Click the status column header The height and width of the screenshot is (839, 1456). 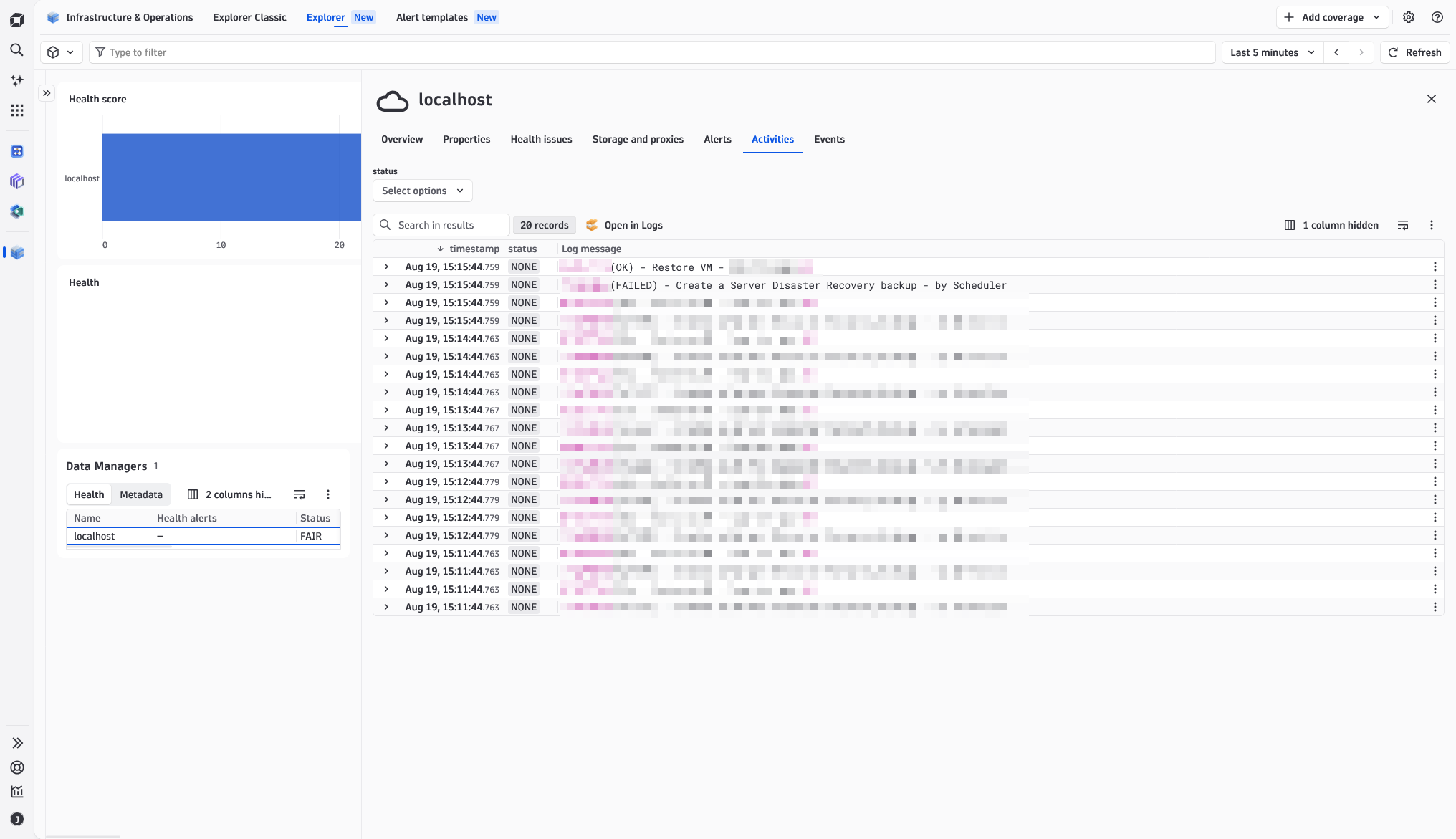(x=522, y=249)
